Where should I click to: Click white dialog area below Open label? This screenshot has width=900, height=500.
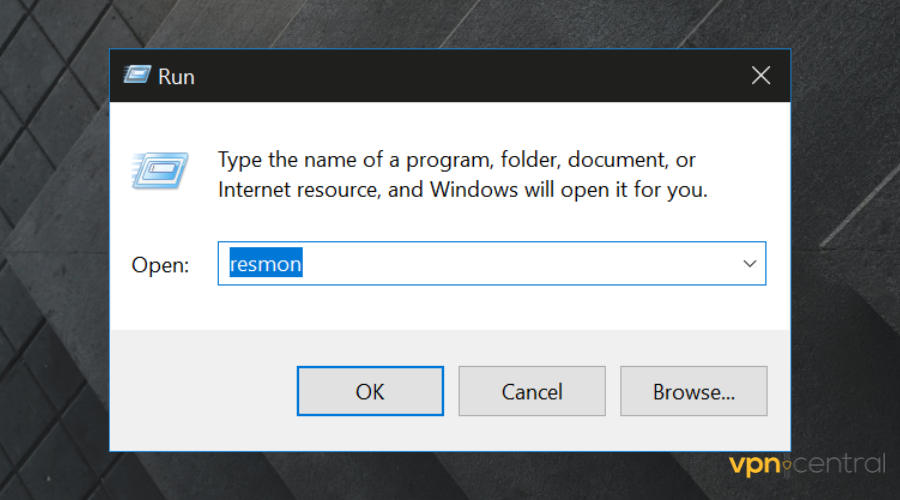[x=160, y=305]
